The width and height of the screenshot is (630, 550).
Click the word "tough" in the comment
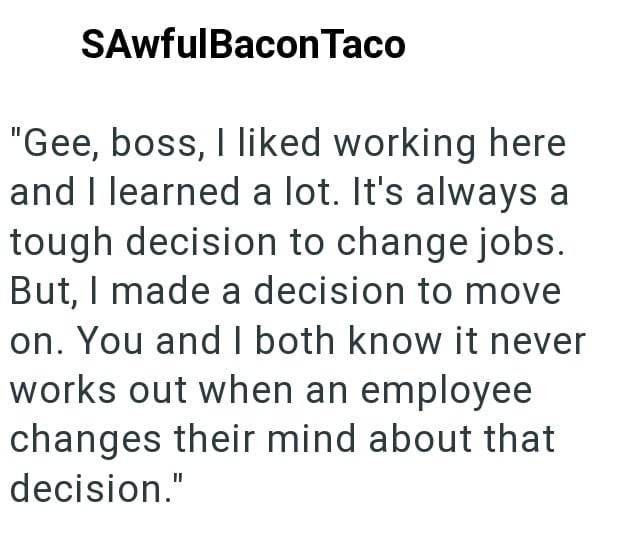(56, 242)
